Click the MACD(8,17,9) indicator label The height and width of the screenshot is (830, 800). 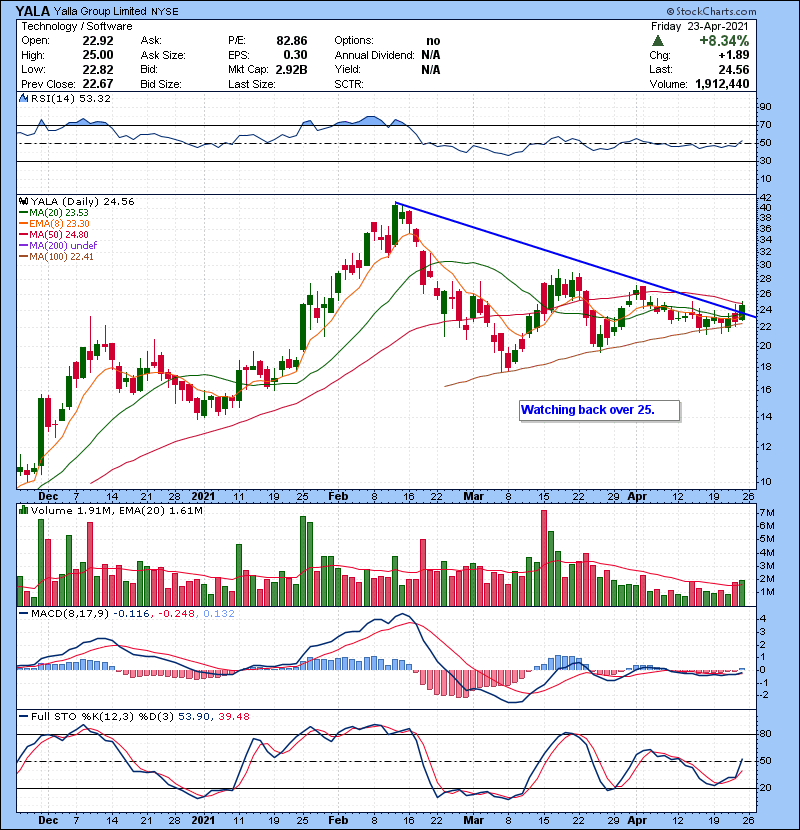coord(70,613)
